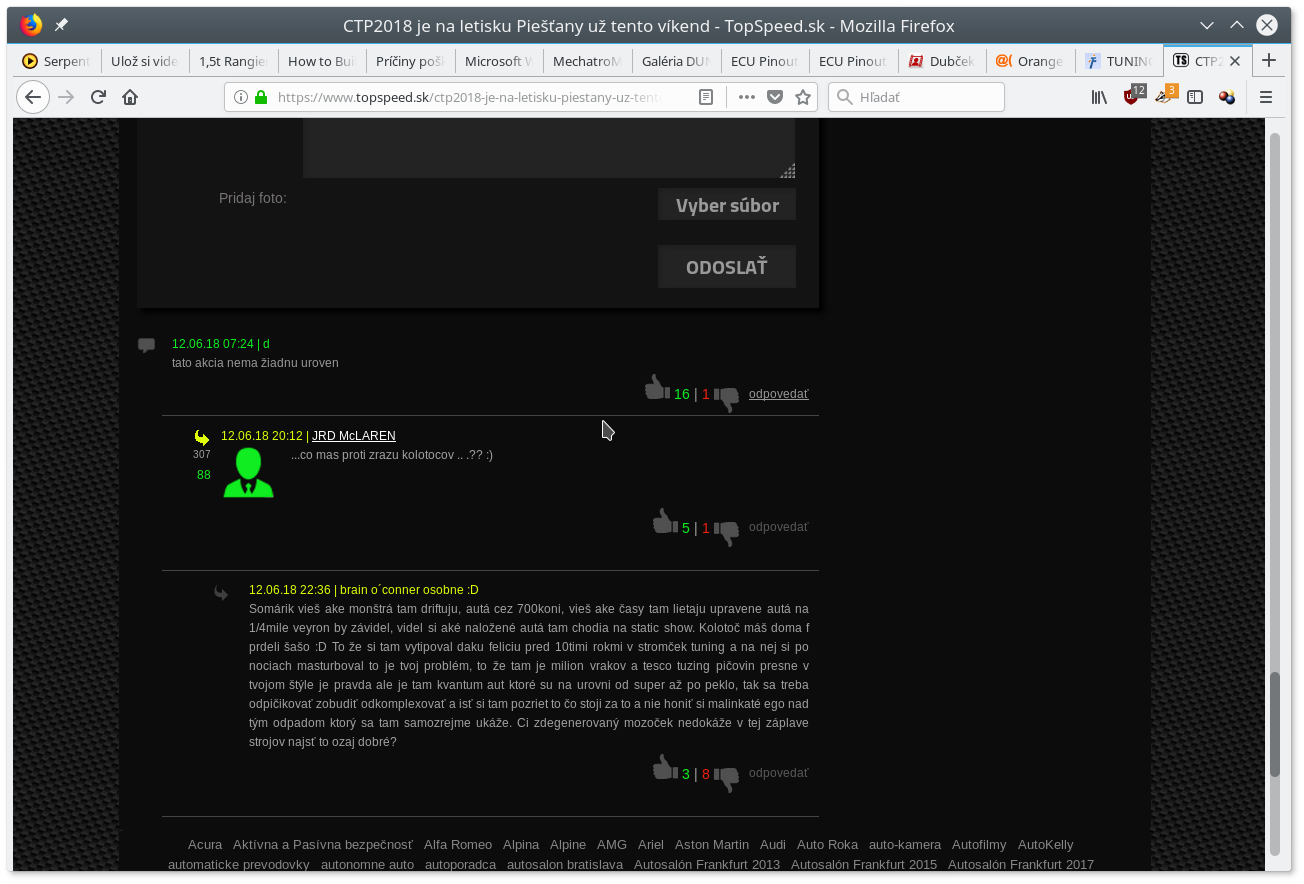Screen dimensions: 1304x884
Task: Switch to the Dubček tab
Action: tap(941, 61)
